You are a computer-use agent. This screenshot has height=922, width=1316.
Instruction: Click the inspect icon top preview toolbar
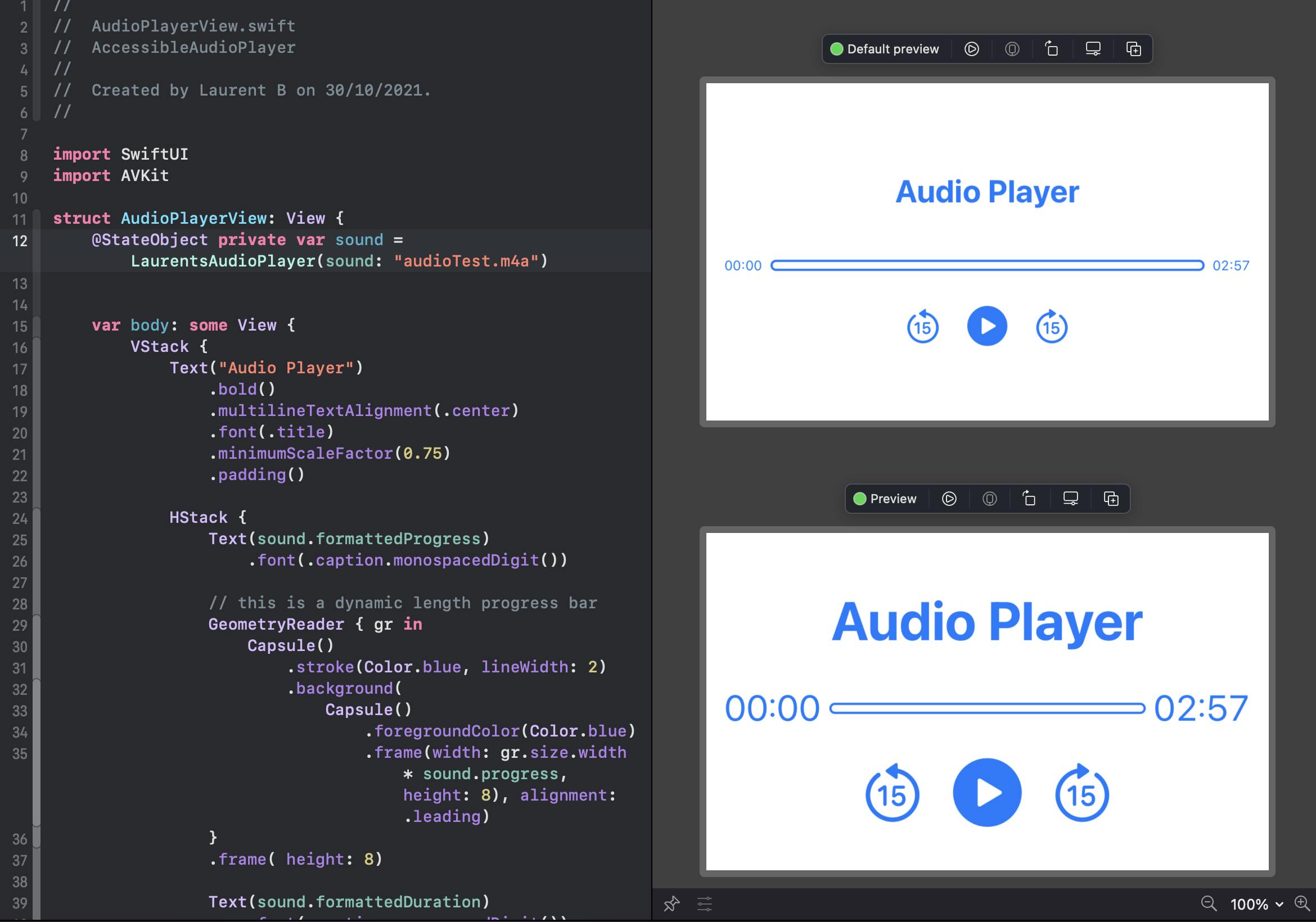[x=1011, y=48]
